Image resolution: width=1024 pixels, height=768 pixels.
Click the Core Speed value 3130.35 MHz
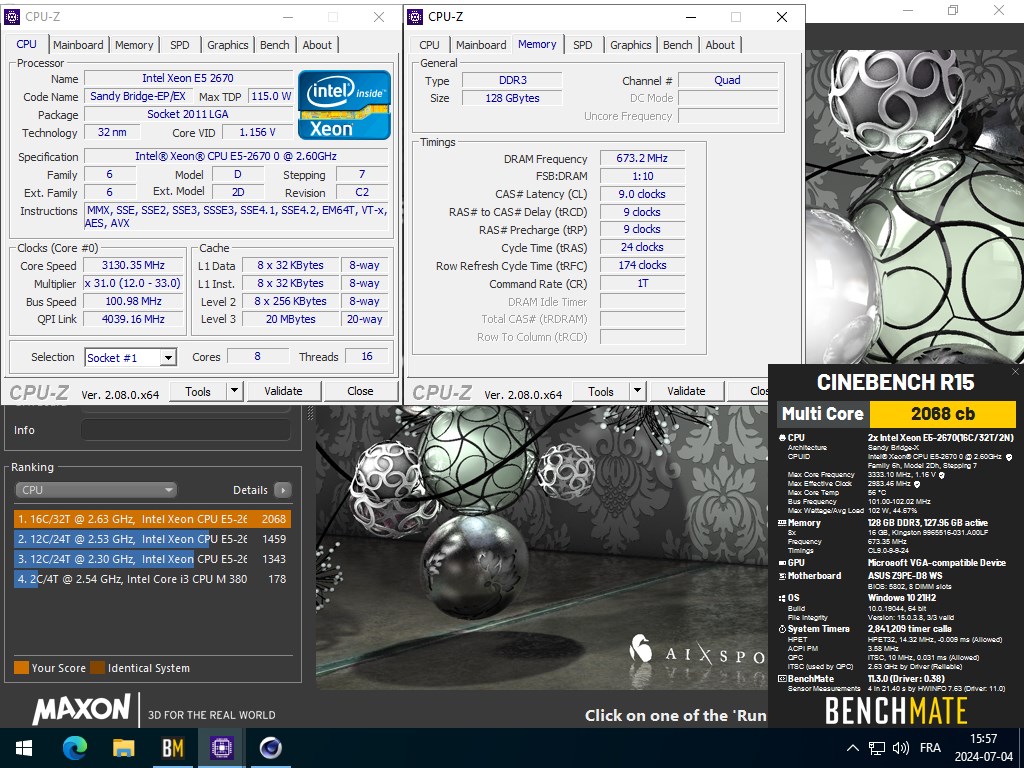click(133, 265)
